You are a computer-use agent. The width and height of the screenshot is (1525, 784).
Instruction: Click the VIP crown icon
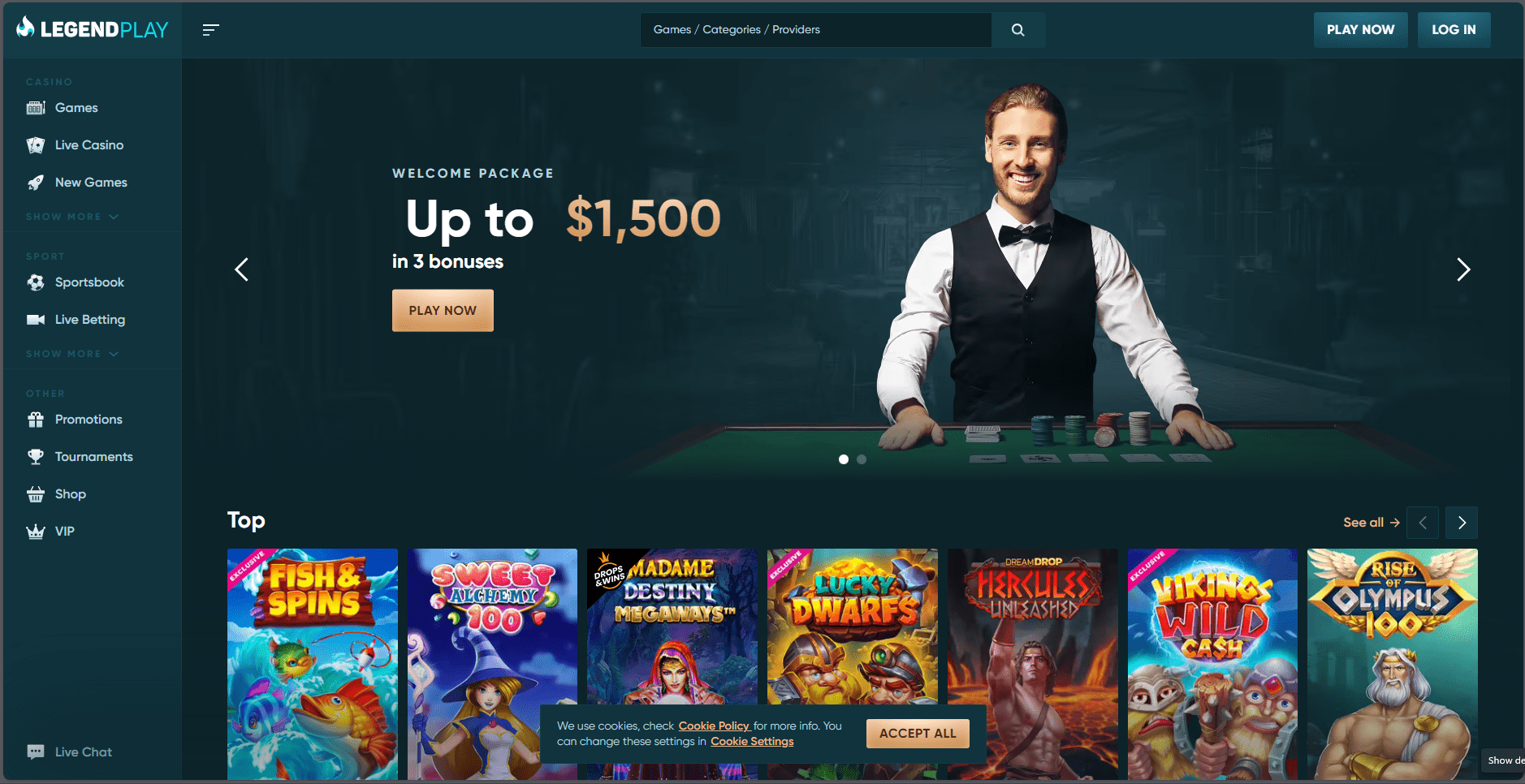pos(36,532)
